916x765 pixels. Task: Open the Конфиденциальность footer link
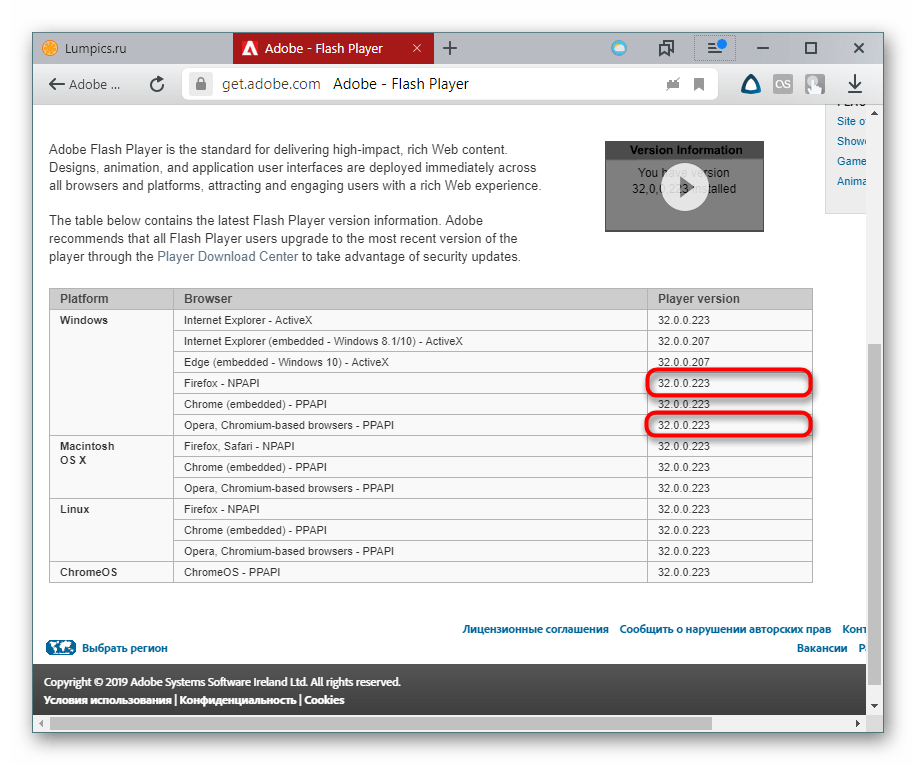pos(238,700)
